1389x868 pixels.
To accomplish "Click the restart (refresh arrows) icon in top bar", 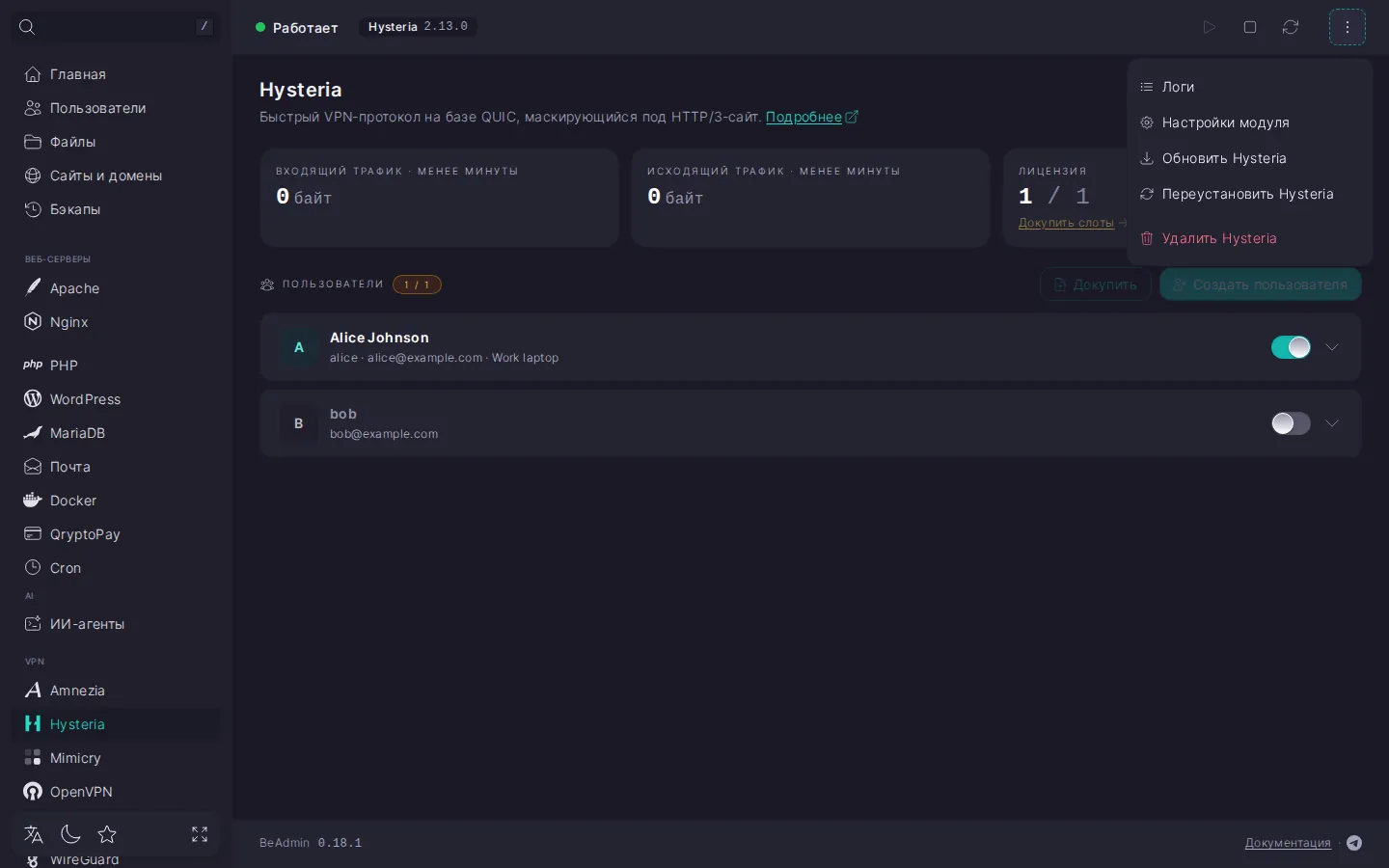I will click(1291, 27).
